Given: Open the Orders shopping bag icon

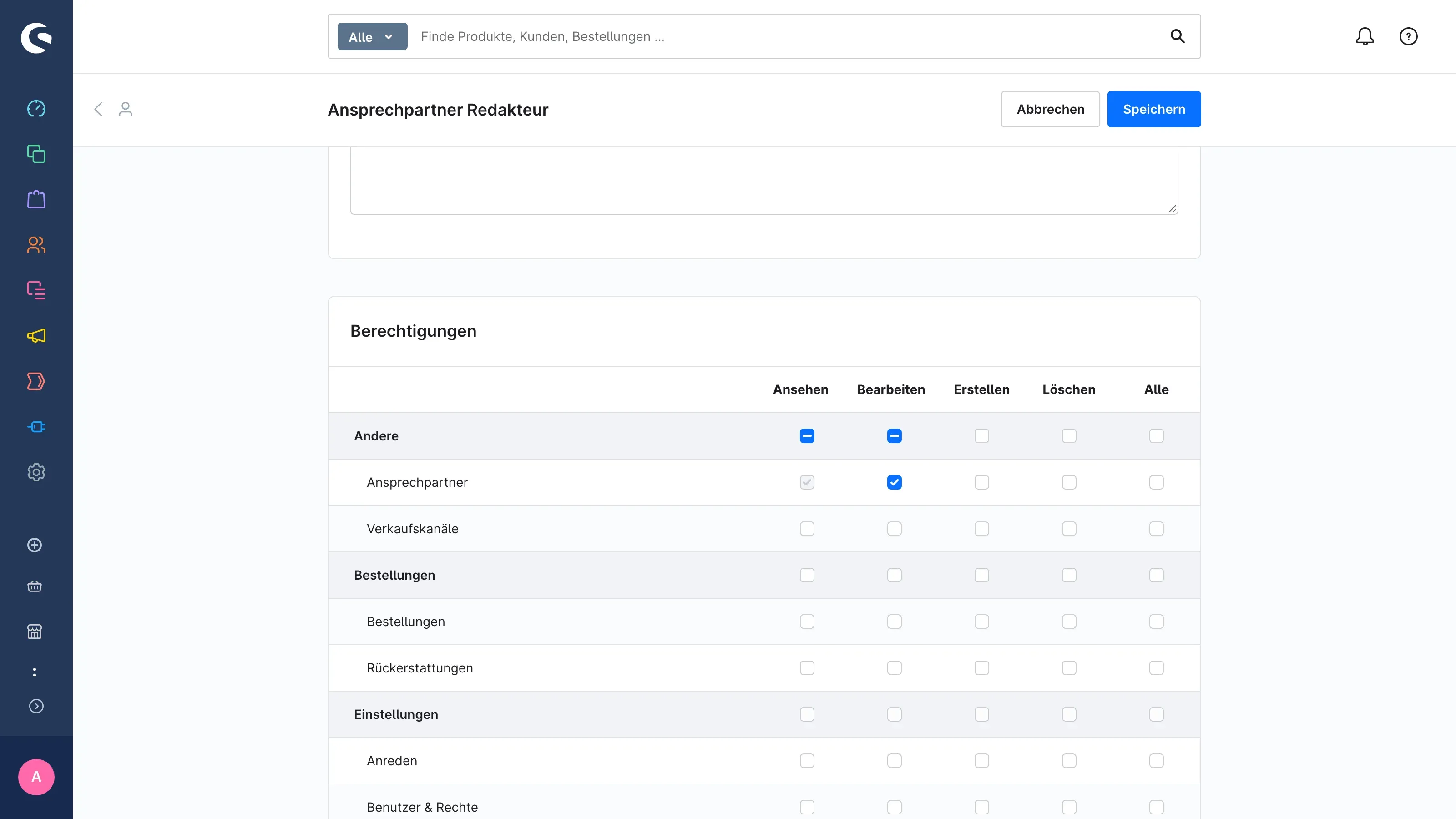Looking at the screenshot, I should (36, 200).
